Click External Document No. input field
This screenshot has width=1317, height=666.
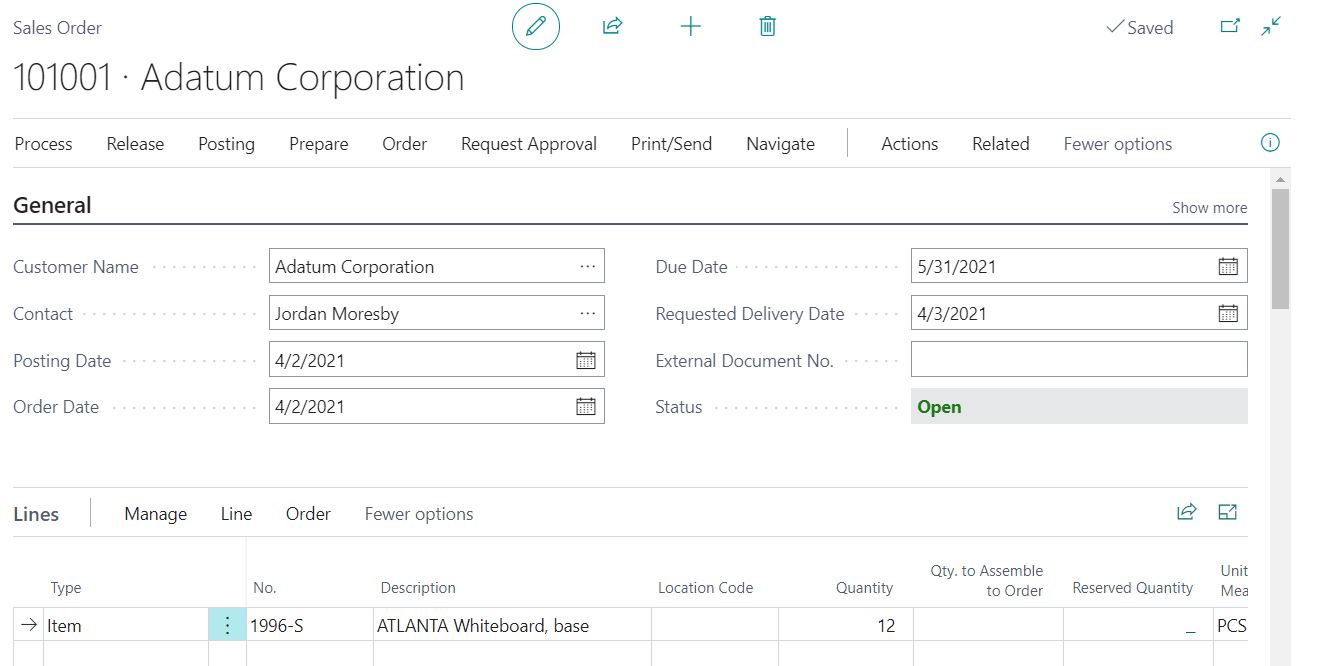coord(1079,360)
